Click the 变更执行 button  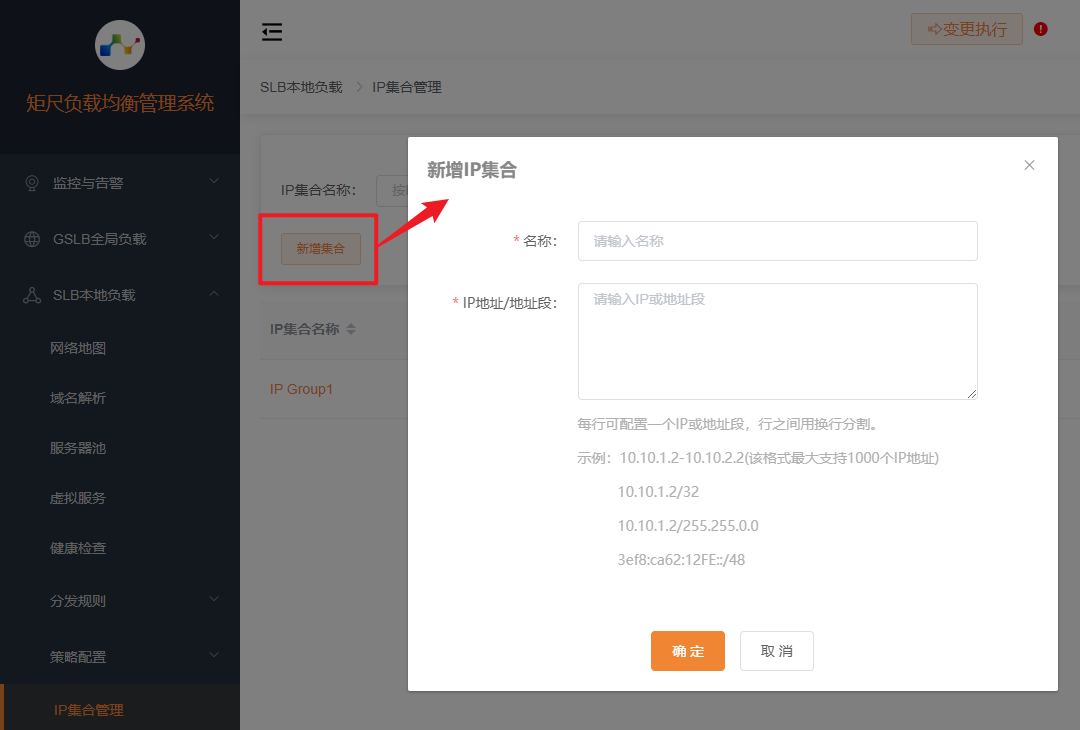[966, 29]
